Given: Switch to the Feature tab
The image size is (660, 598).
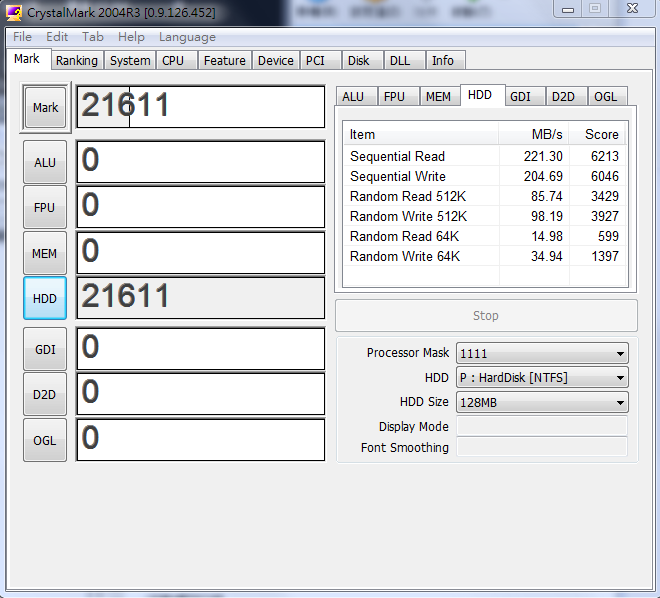Looking at the screenshot, I should pyautogui.click(x=224, y=61).
